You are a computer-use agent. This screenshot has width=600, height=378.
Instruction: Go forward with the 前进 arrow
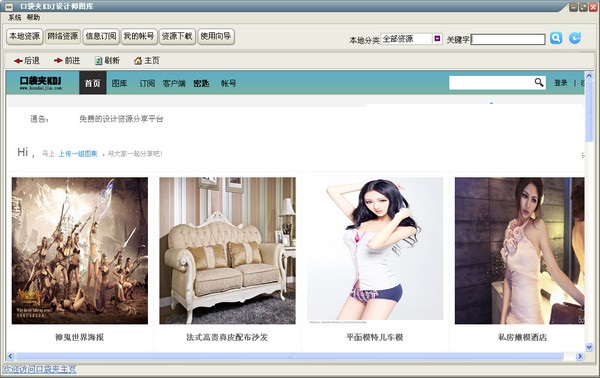(x=58, y=60)
